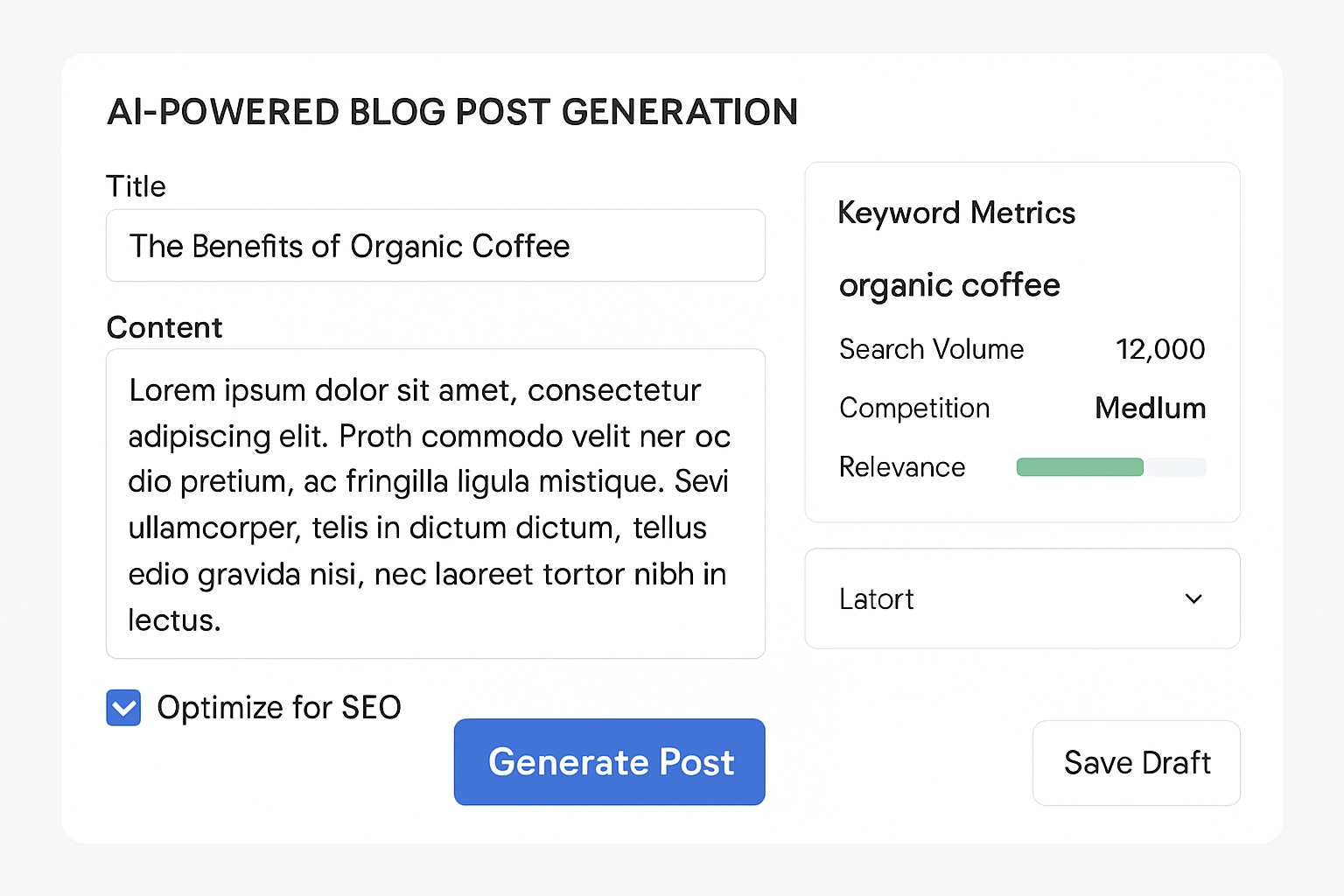Click the Generate Post button

[x=609, y=762]
